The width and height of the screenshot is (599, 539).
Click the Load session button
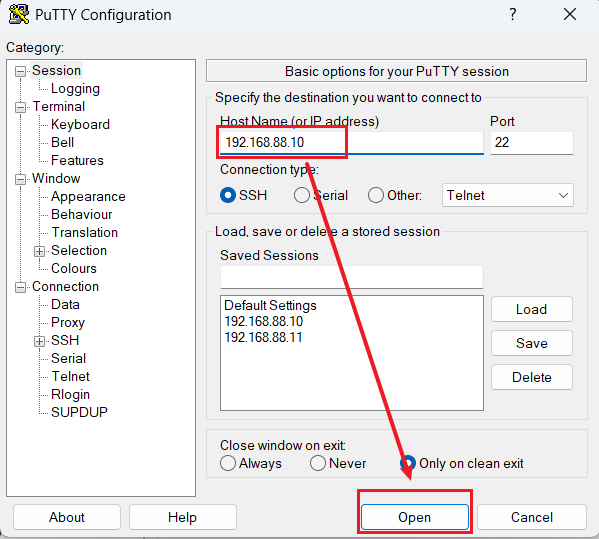pos(531,309)
